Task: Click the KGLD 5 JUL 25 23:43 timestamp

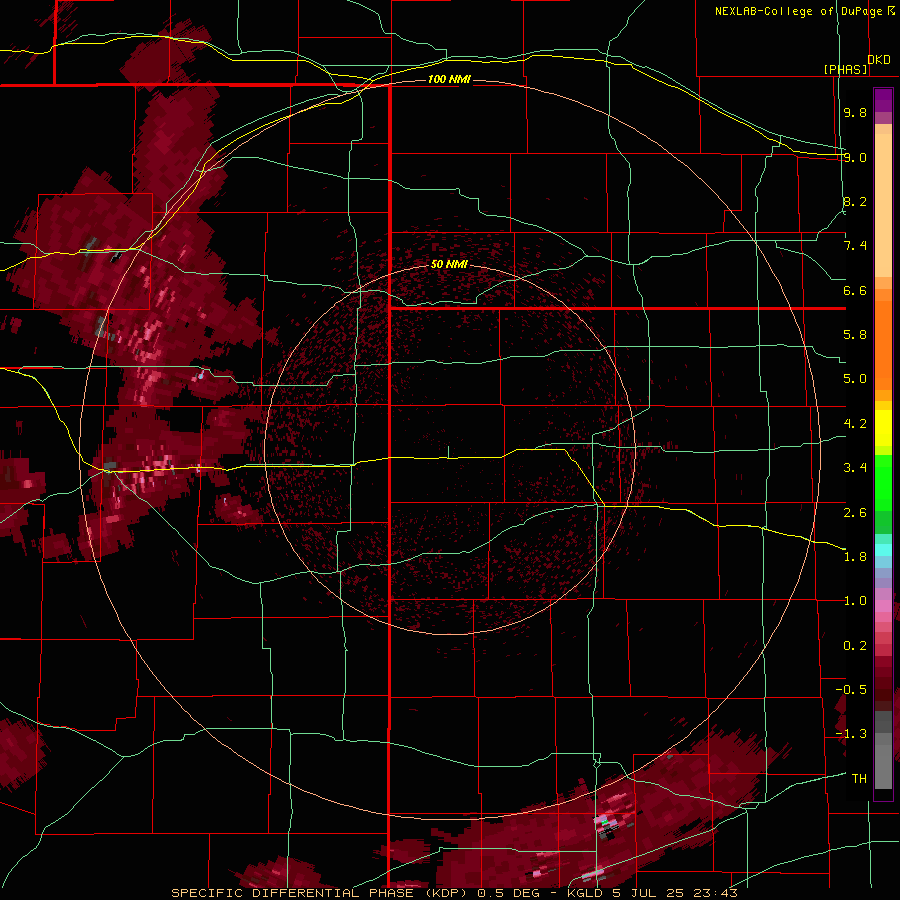Action: pyautogui.click(x=652, y=893)
